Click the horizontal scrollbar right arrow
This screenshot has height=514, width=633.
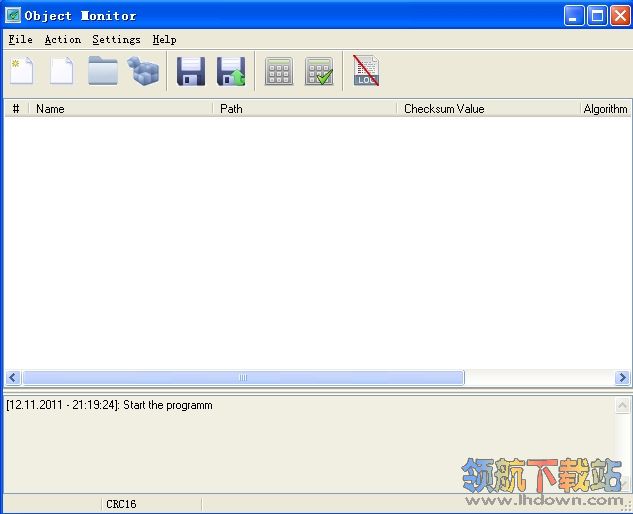click(x=622, y=378)
